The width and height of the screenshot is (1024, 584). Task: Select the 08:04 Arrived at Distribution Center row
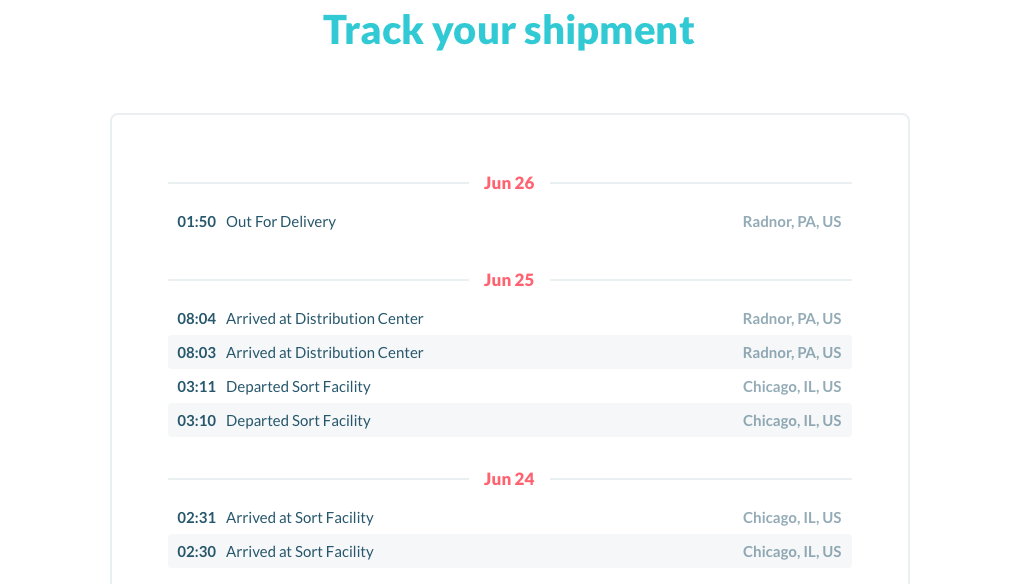(509, 318)
